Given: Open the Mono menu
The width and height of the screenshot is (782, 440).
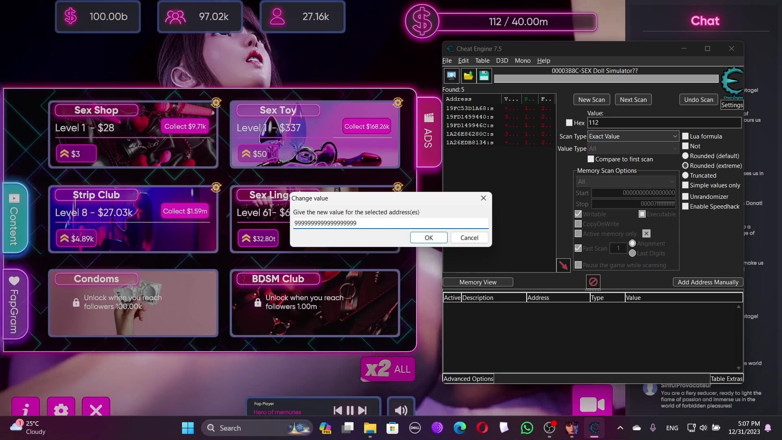Looking at the screenshot, I should (522, 61).
